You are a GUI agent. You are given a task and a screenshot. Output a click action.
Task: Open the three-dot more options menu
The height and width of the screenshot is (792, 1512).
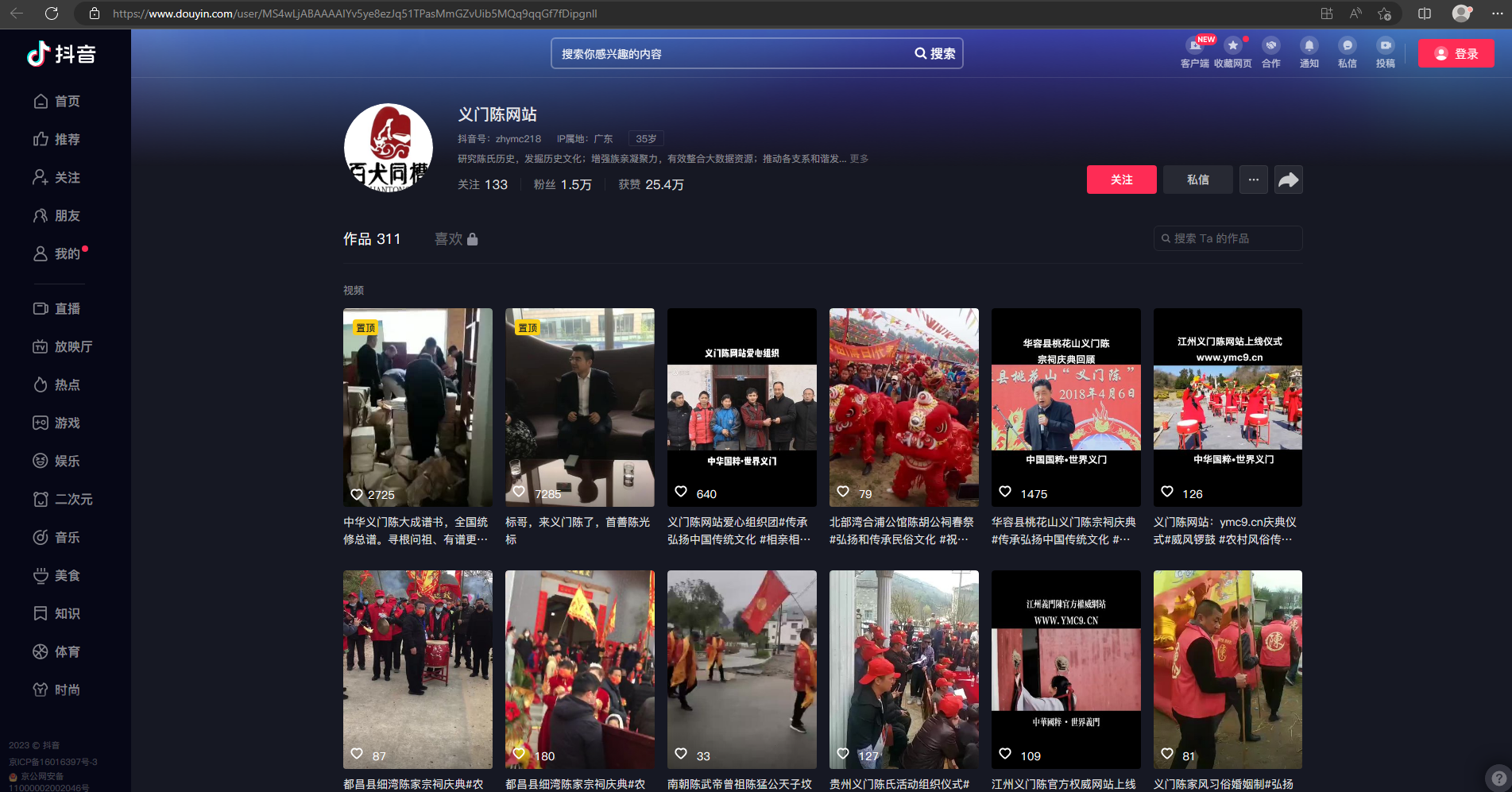click(x=1253, y=180)
